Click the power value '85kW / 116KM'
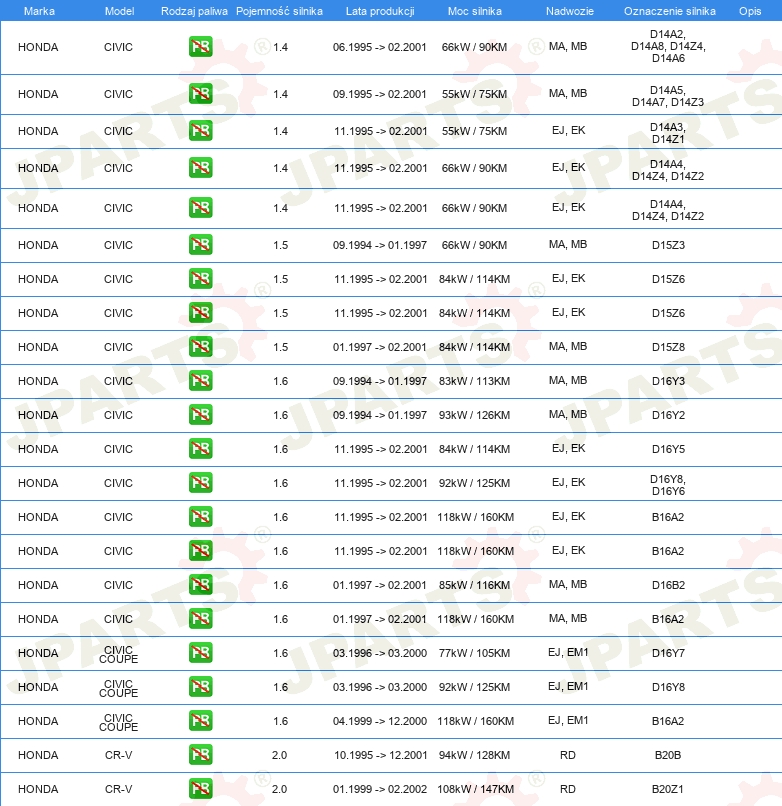The width and height of the screenshot is (782, 806). pos(474,585)
